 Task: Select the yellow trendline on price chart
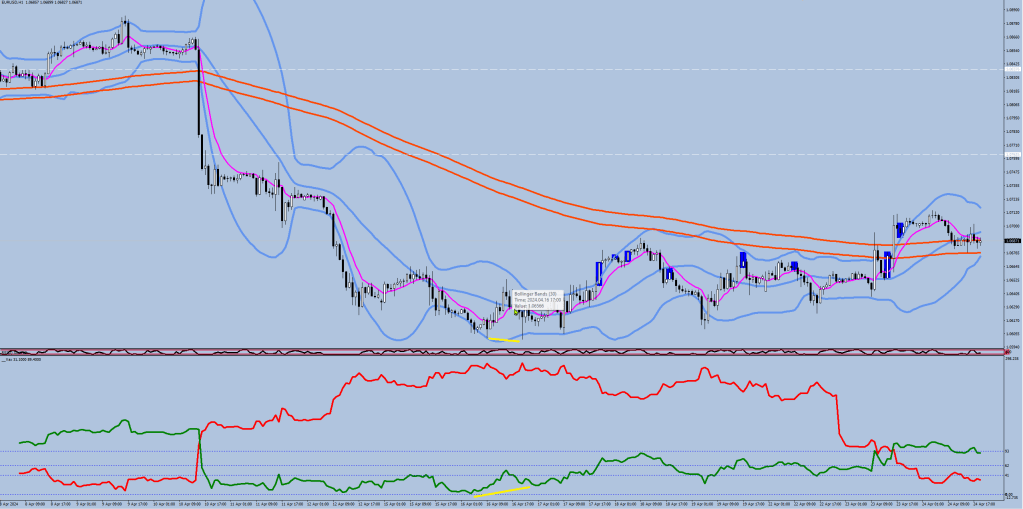tap(503, 339)
